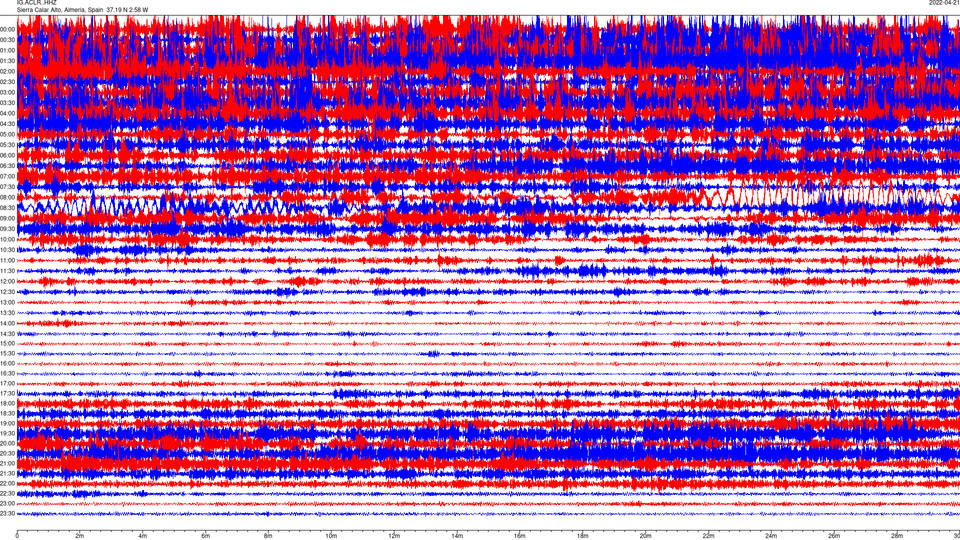Click the station code IG.ACLR..HHZ
Viewport: 960px width, 540px height.
click(36, 2)
